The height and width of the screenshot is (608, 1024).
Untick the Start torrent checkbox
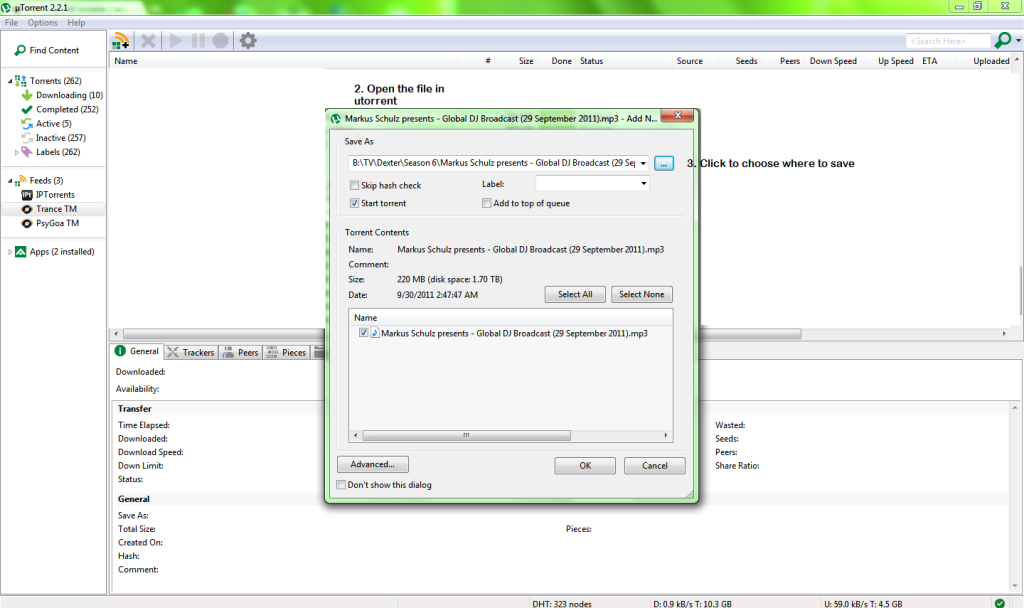point(354,203)
